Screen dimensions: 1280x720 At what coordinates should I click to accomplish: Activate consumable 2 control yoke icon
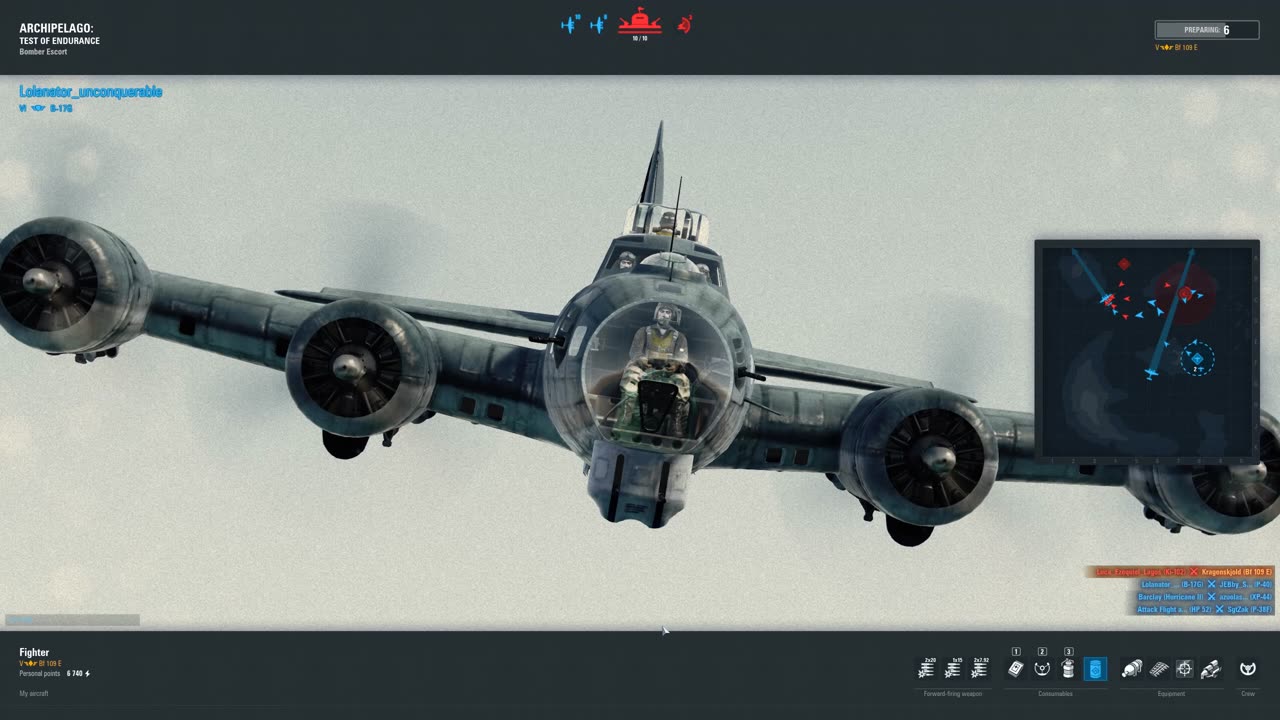pyautogui.click(x=1042, y=669)
